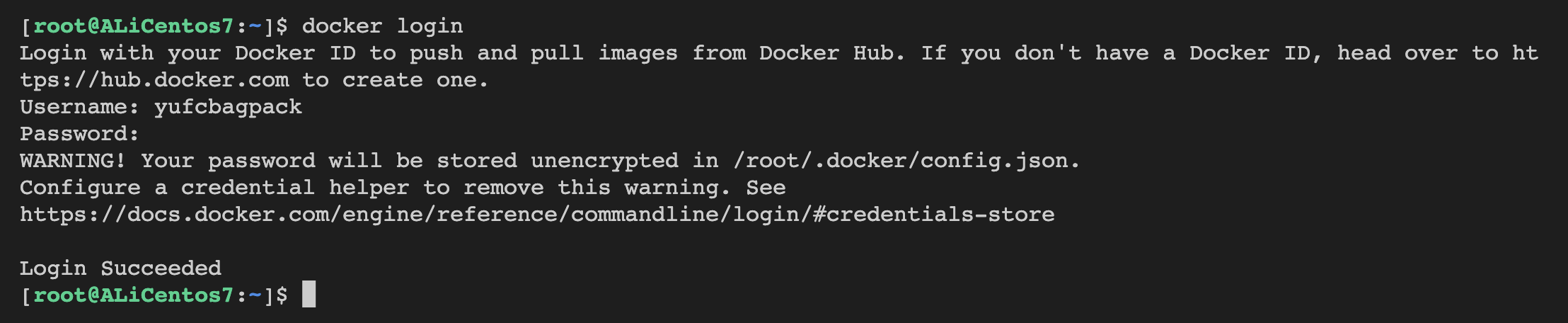
Task: Click the "Username:" prompt label
Action: [79, 107]
